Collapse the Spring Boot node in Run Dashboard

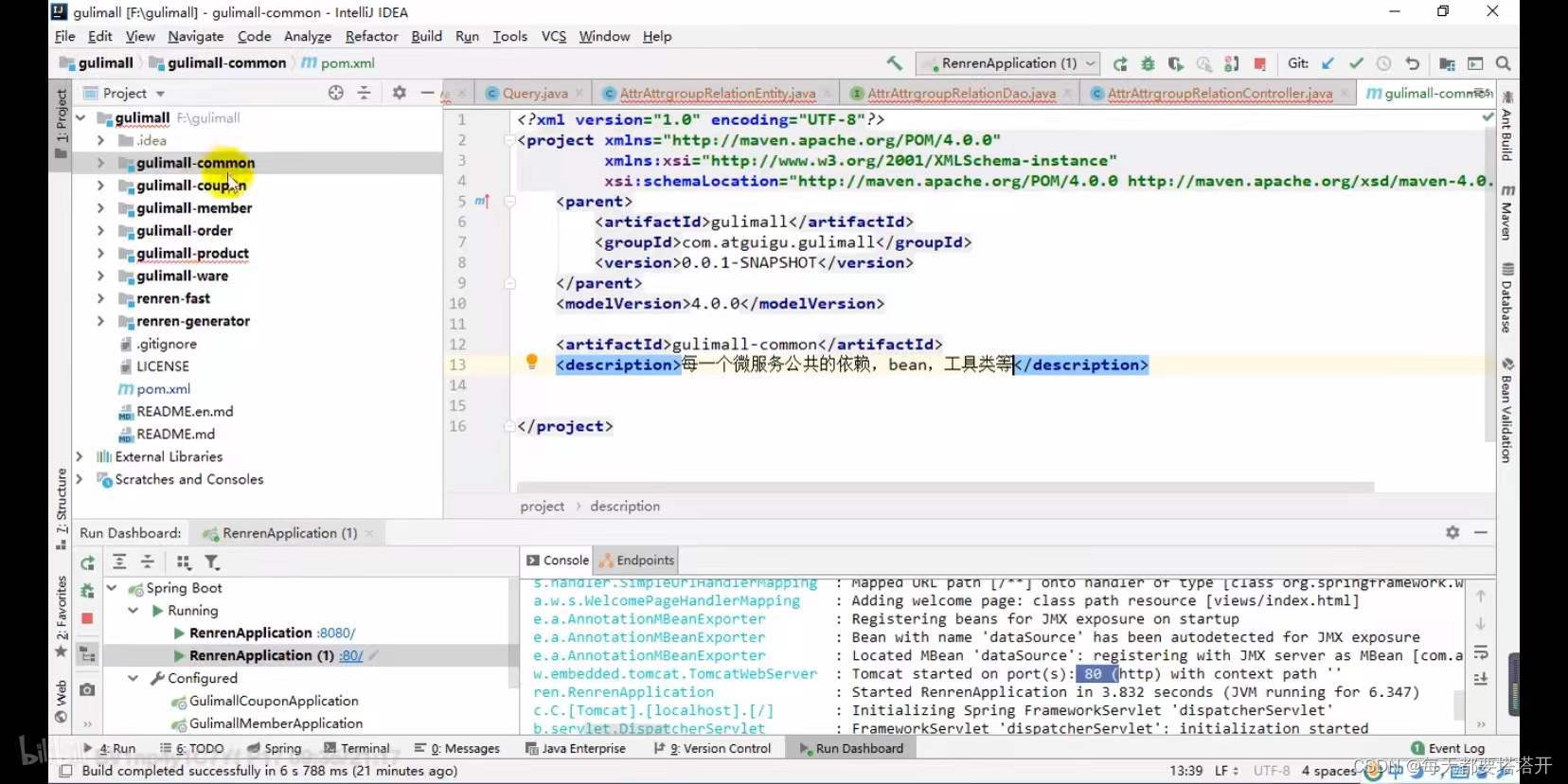pos(112,588)
